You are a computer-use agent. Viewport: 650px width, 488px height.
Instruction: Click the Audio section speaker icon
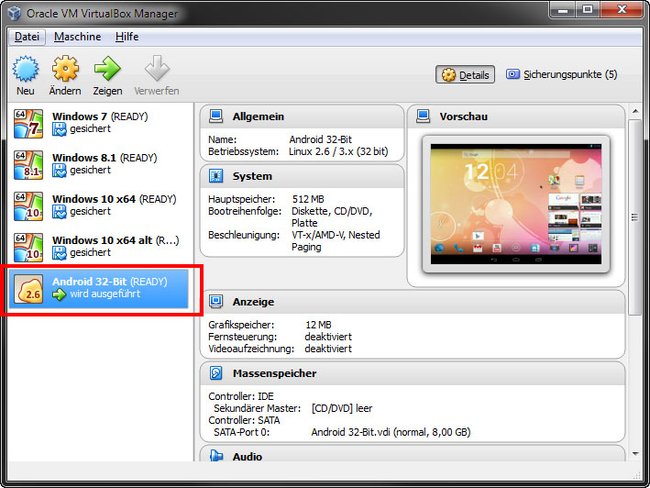(216, 456)
